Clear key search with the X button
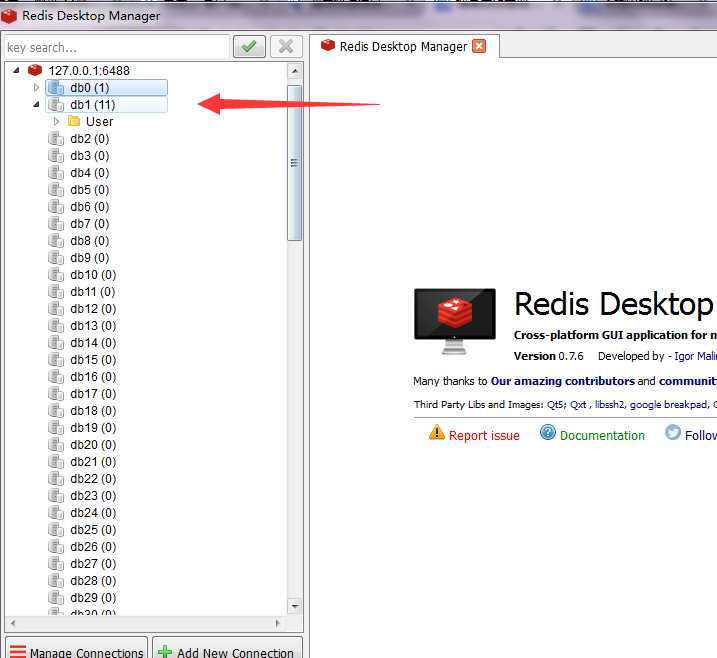This screenshot has width=717, height=658. [x=286, y=47]
